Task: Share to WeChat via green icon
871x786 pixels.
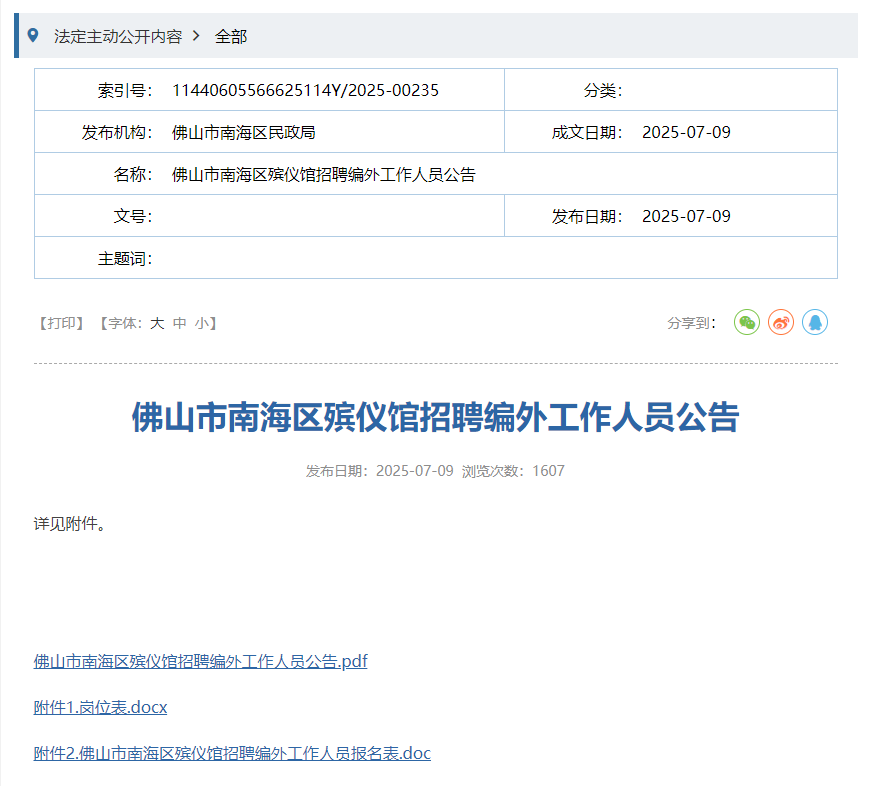Action: point(747,322)
